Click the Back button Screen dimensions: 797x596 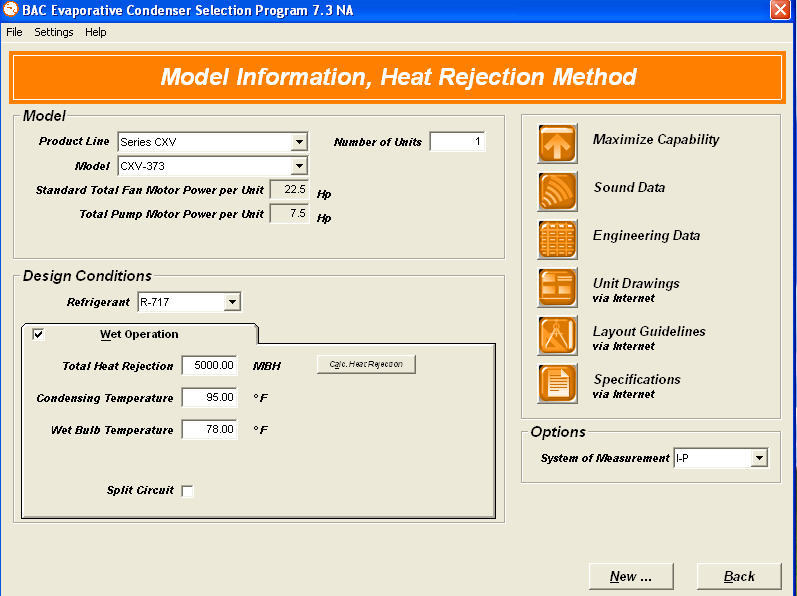(739, 576)
